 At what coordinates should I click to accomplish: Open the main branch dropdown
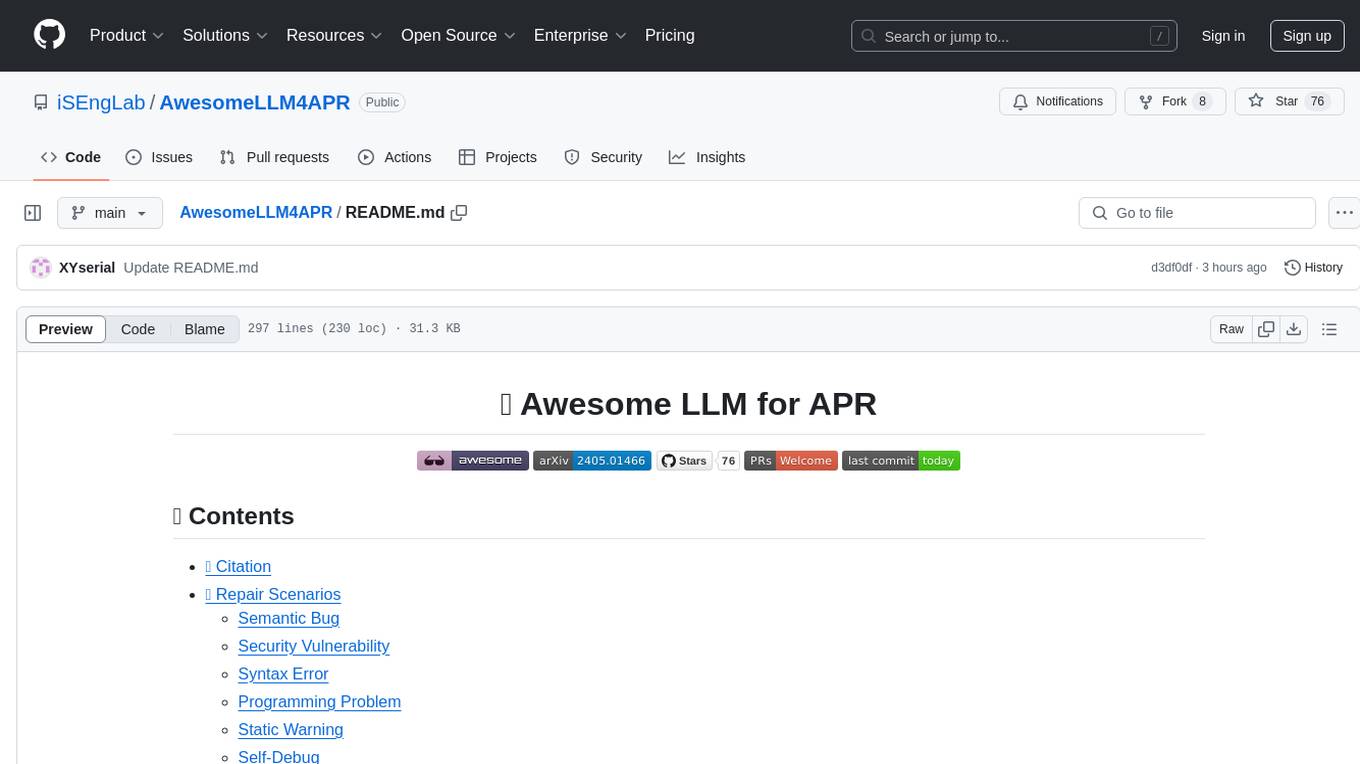click(x=109, y=213)
